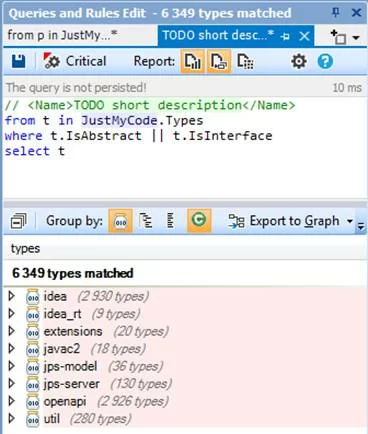Close the Queries and Rules Edit panel
Image resolution: width=368 pixels, height=434 pixels.
(x=356, y=13)
